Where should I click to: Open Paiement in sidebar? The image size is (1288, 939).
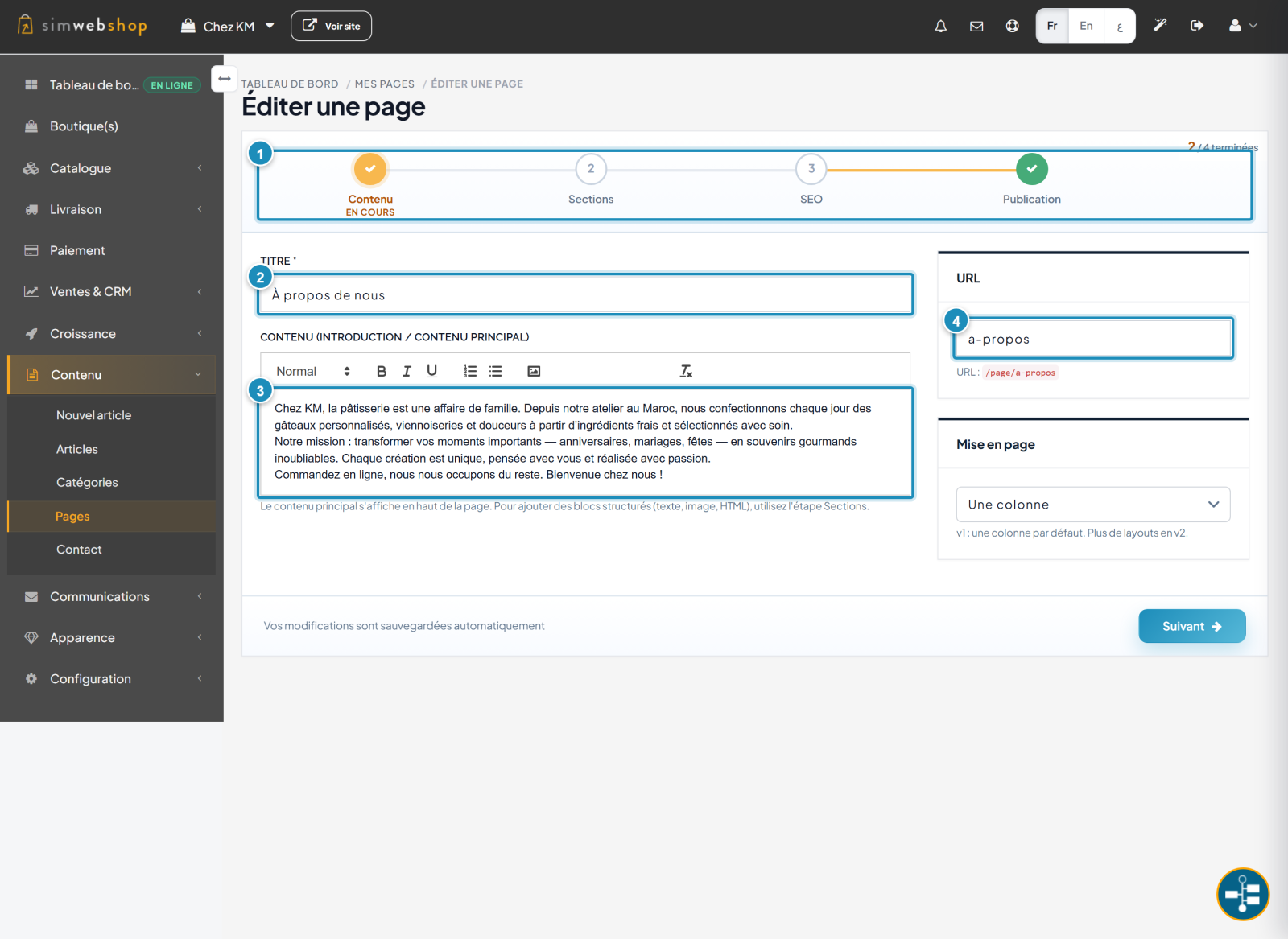tap(112, 250)
